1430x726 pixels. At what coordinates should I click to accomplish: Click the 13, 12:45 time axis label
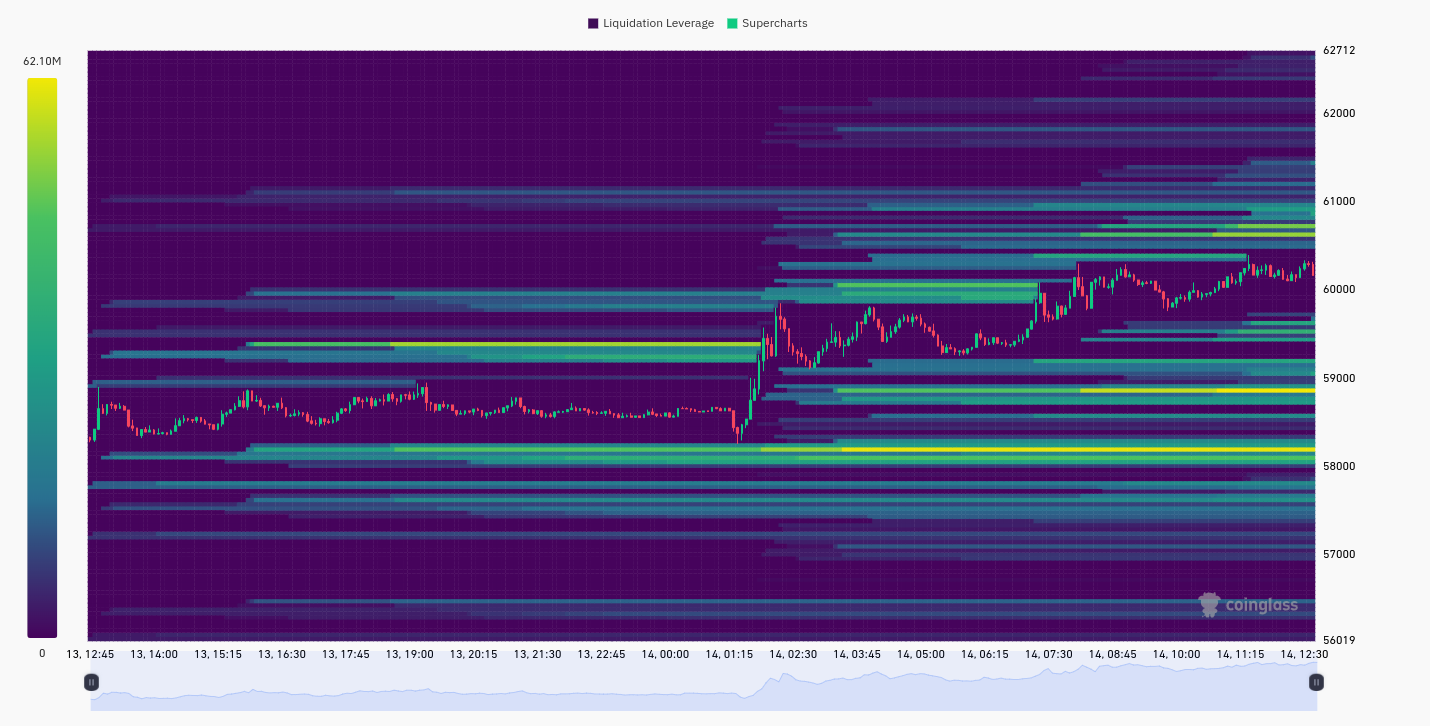tap(90, 654)
